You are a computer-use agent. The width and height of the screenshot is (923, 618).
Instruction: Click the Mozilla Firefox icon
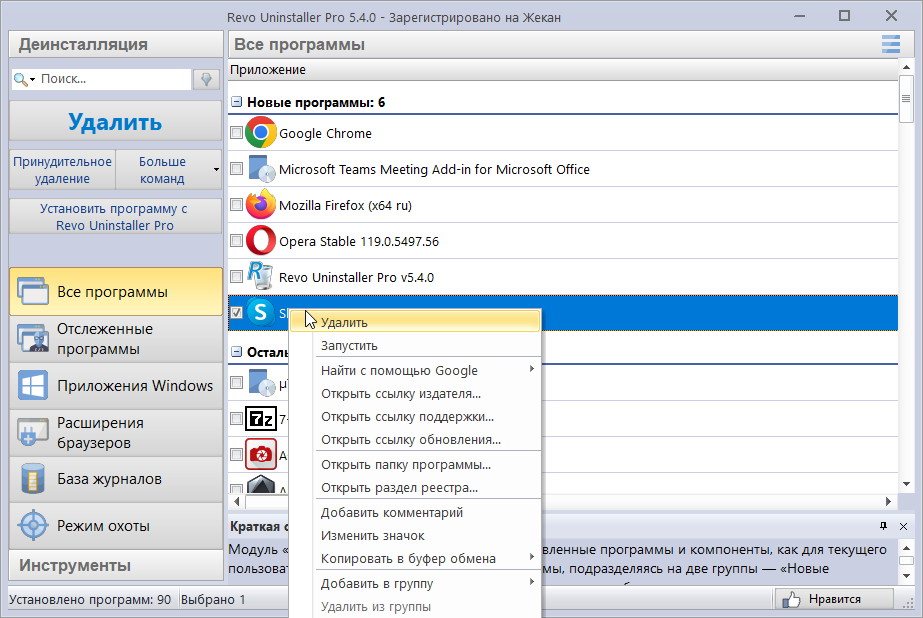pyautogui.click(x=260, y=204)
